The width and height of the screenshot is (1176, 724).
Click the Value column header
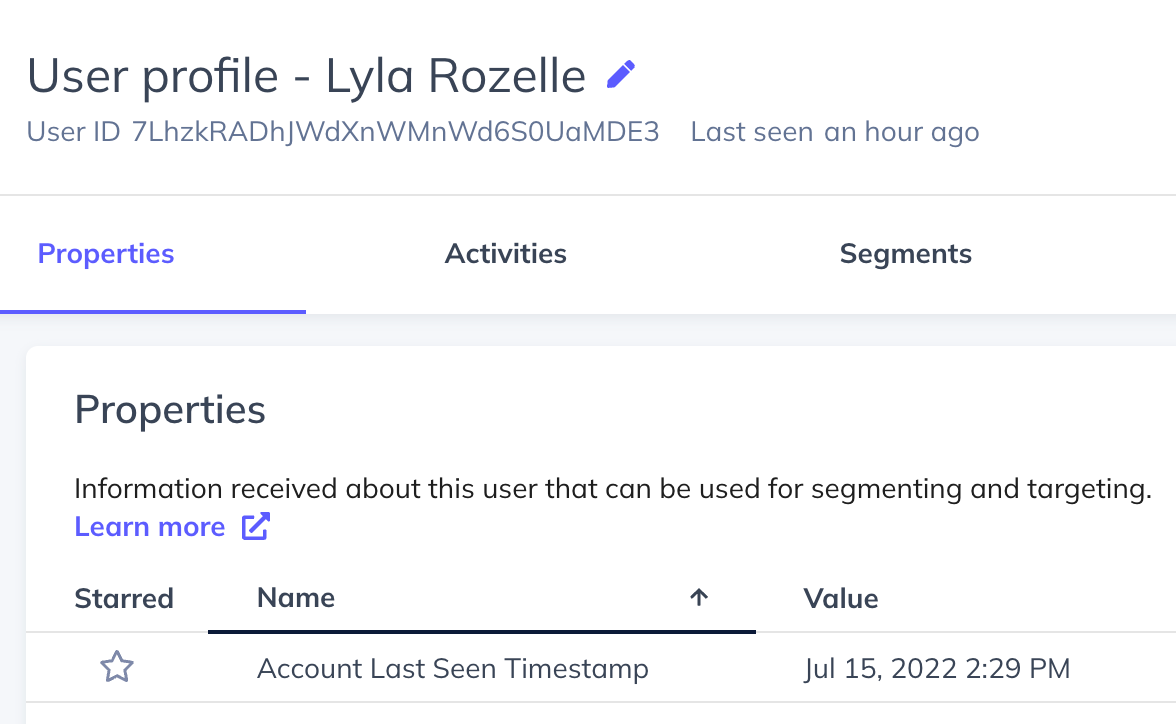point(841,599)
